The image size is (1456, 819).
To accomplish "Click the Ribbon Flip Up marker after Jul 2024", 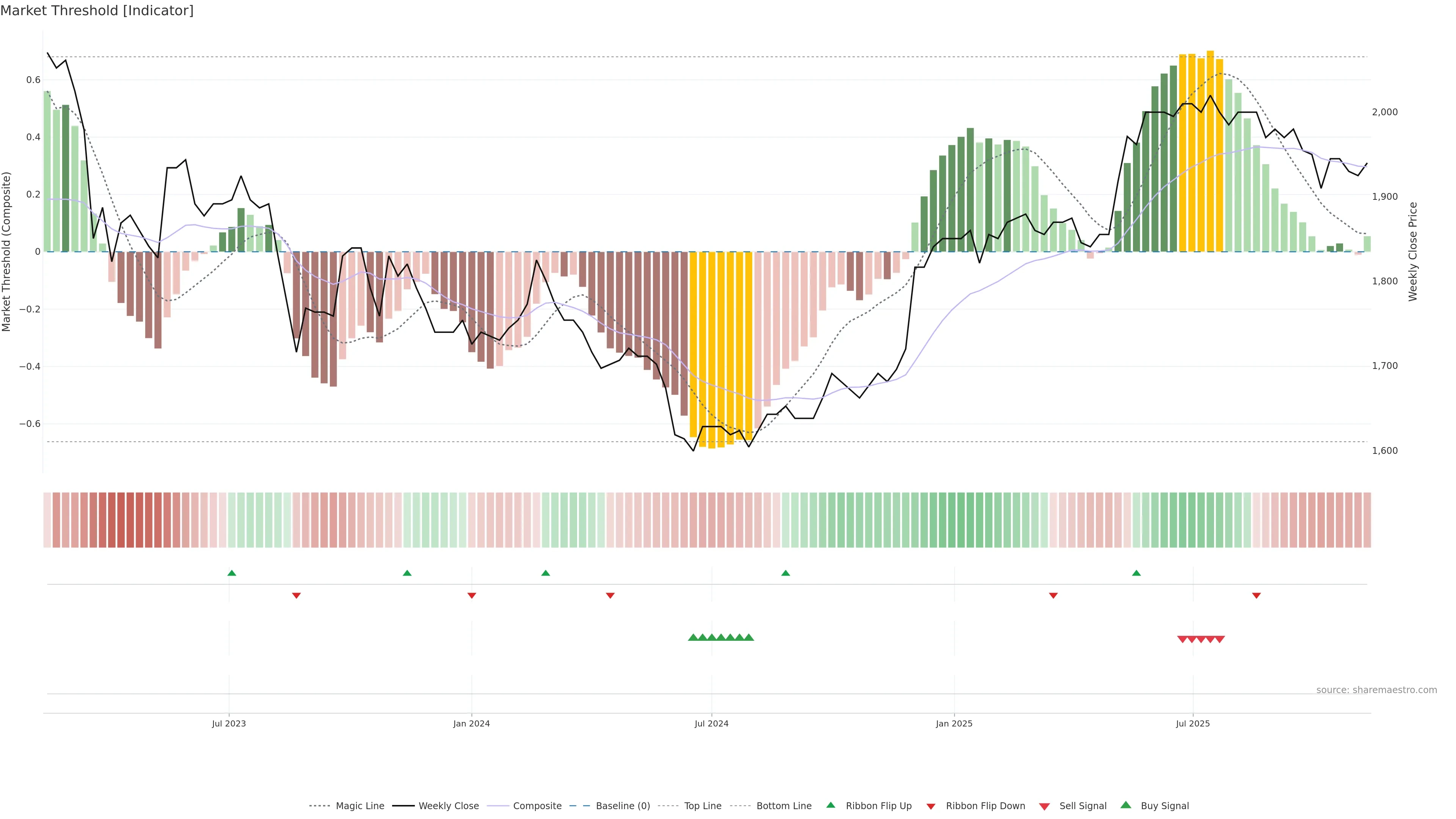I will [785, 573].
